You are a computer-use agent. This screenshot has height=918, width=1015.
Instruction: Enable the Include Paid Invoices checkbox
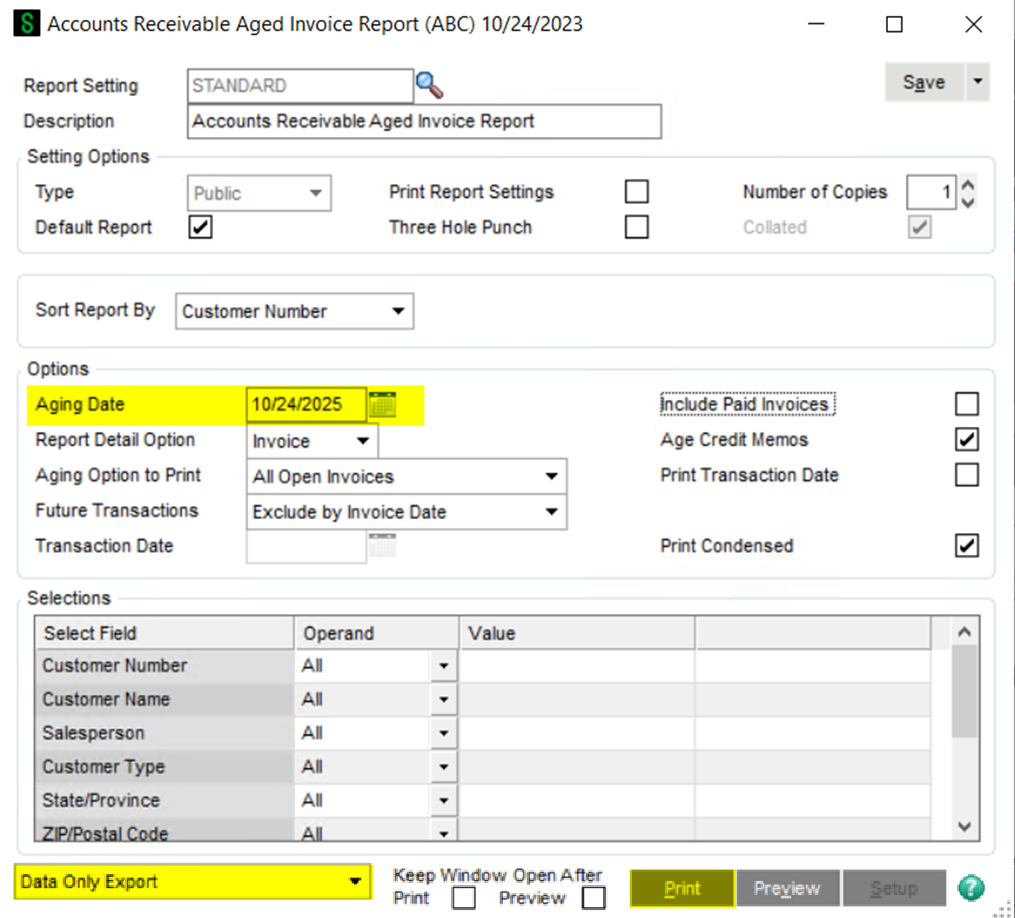(966, 403)
